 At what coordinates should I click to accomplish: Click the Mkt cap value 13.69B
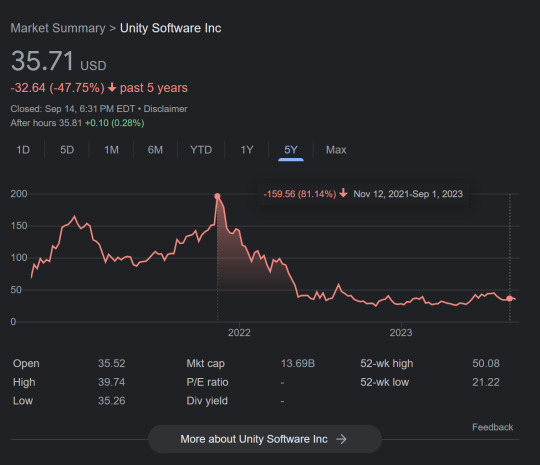298,363
